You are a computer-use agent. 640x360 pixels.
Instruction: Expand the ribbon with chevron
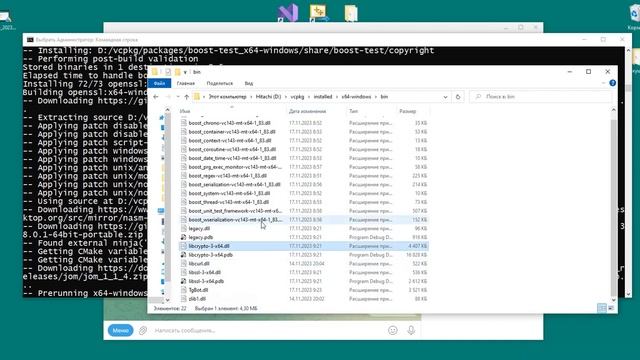(603, 83)
